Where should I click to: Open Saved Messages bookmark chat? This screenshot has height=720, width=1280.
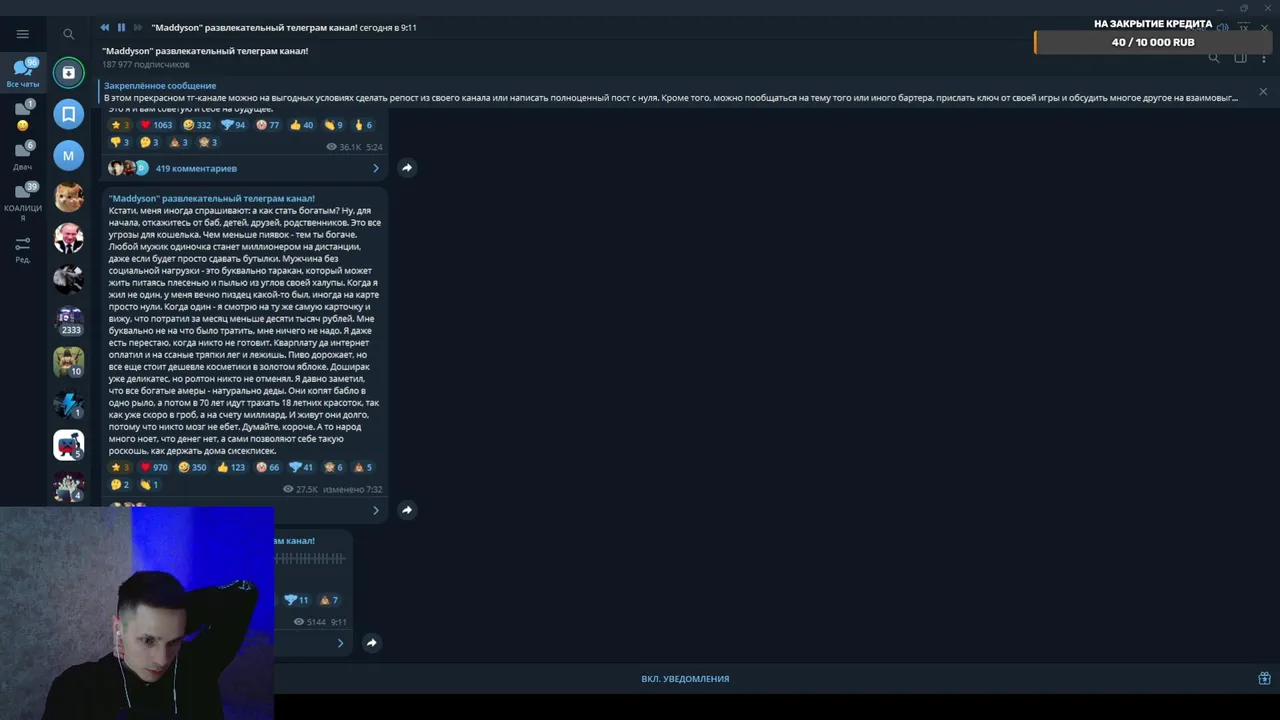coord(69,114)
